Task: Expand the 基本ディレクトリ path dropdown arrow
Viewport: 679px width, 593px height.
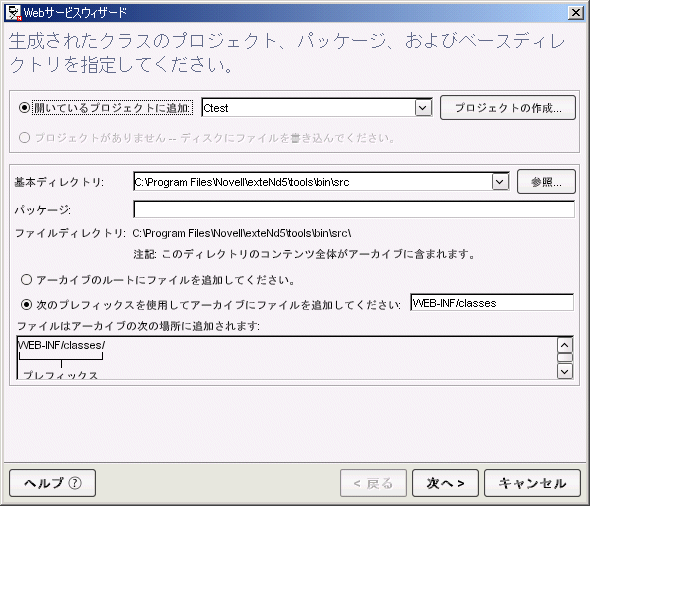Action: (500, 181)
